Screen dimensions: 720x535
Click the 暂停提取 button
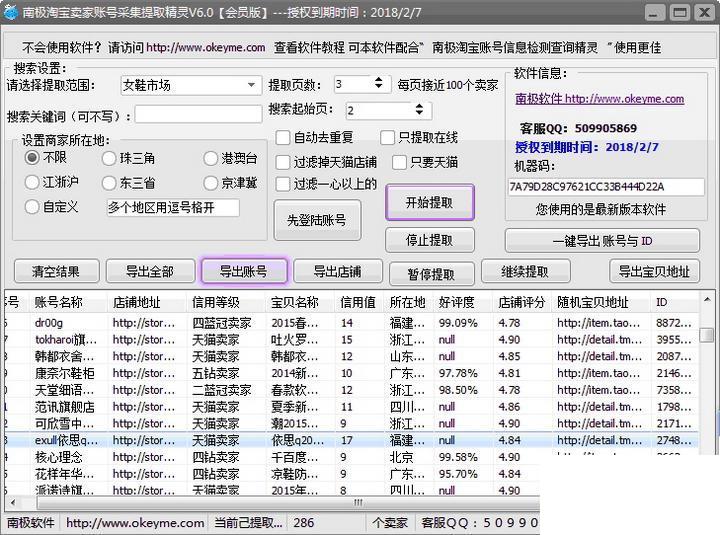point(431,274)
